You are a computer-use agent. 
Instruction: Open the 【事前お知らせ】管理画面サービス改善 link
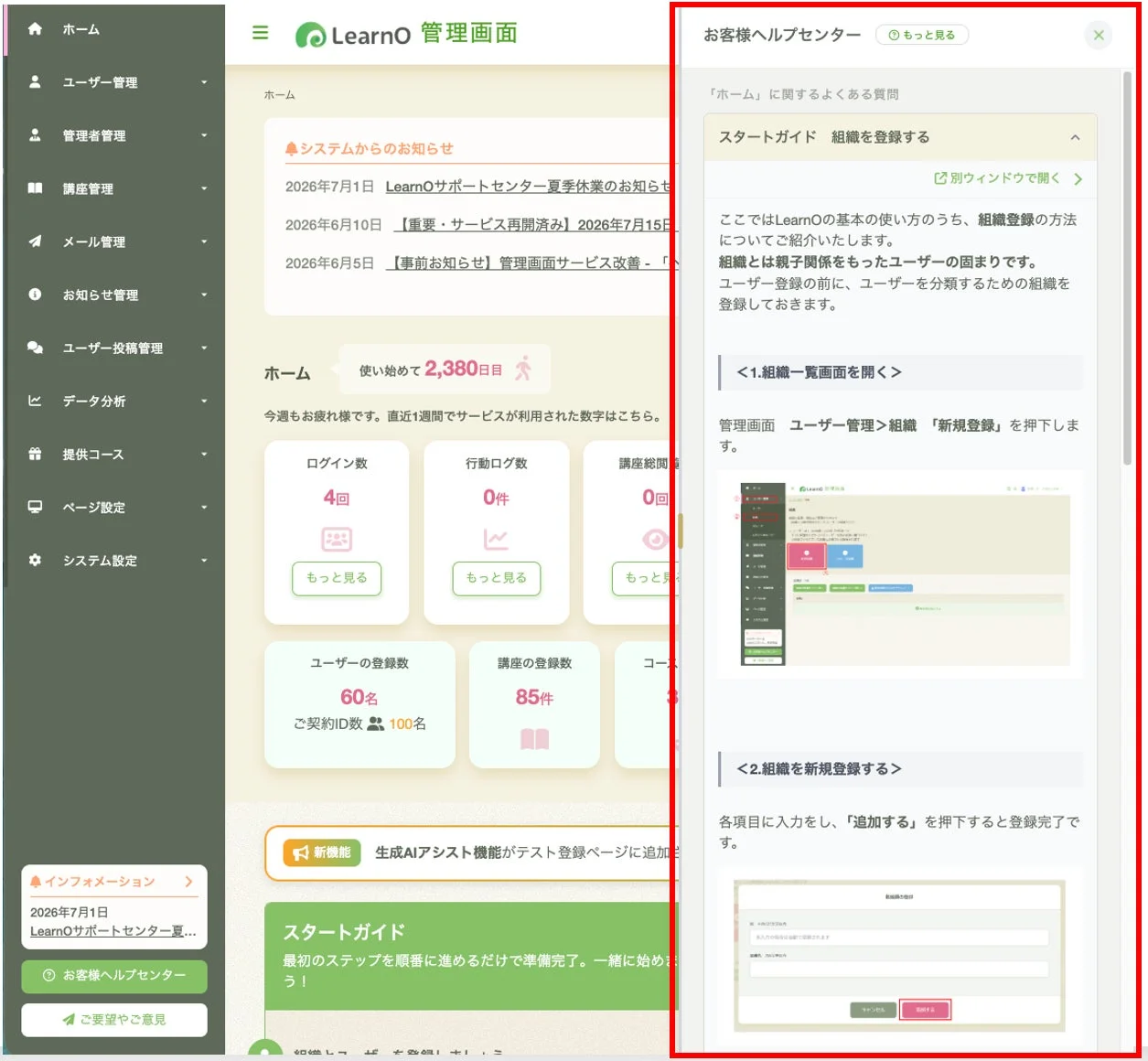pos(531,263)
